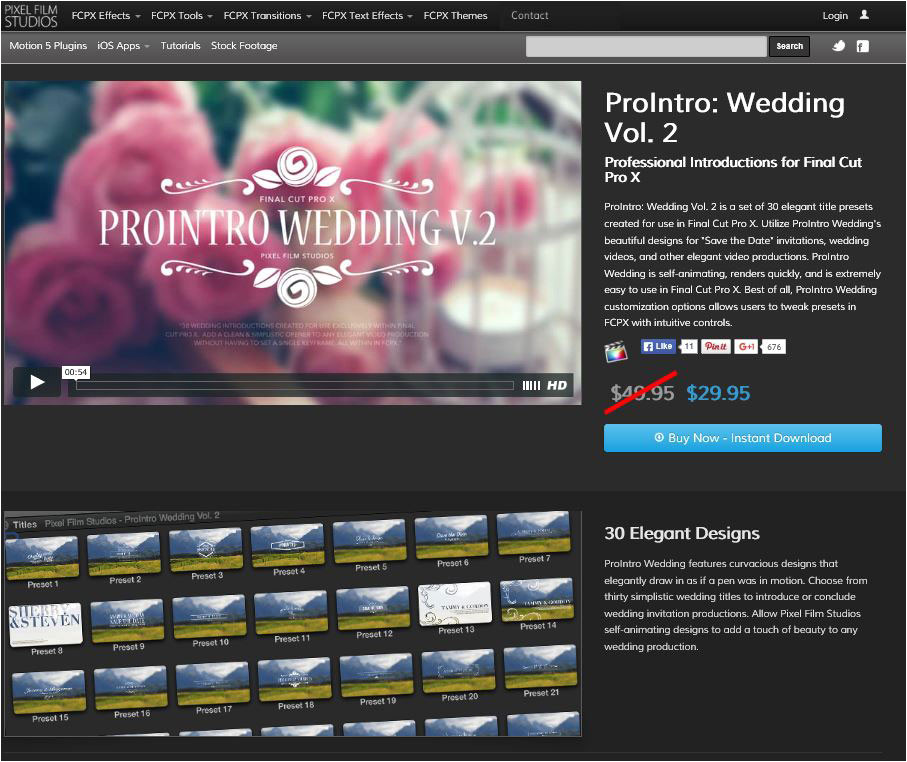Screen dimensions: 907x762
Task: Select the Preset 8 Sherry & Steven thumbnail
Action: 46,624
